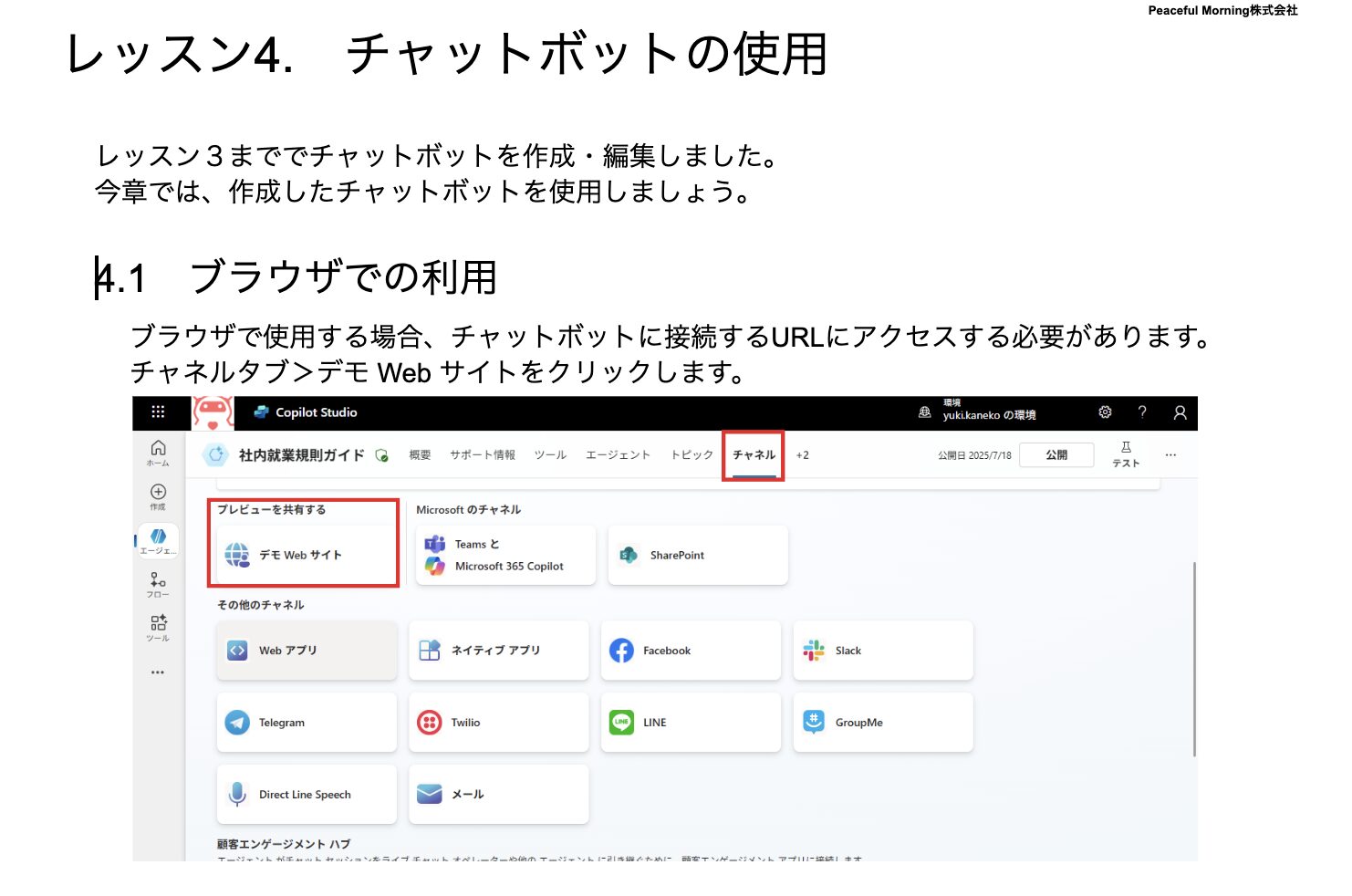Viewport: 1352px width, 896px height.
Task: Select the 概要 tab
Action: pos(420,455)
